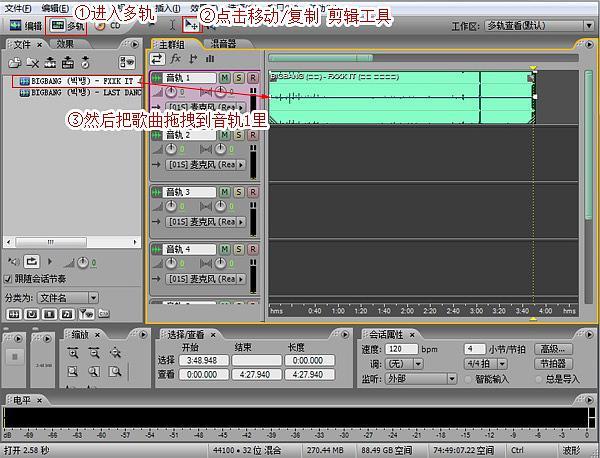
Task: Open Files panel options menu arrow
Action: pos(135,44)
